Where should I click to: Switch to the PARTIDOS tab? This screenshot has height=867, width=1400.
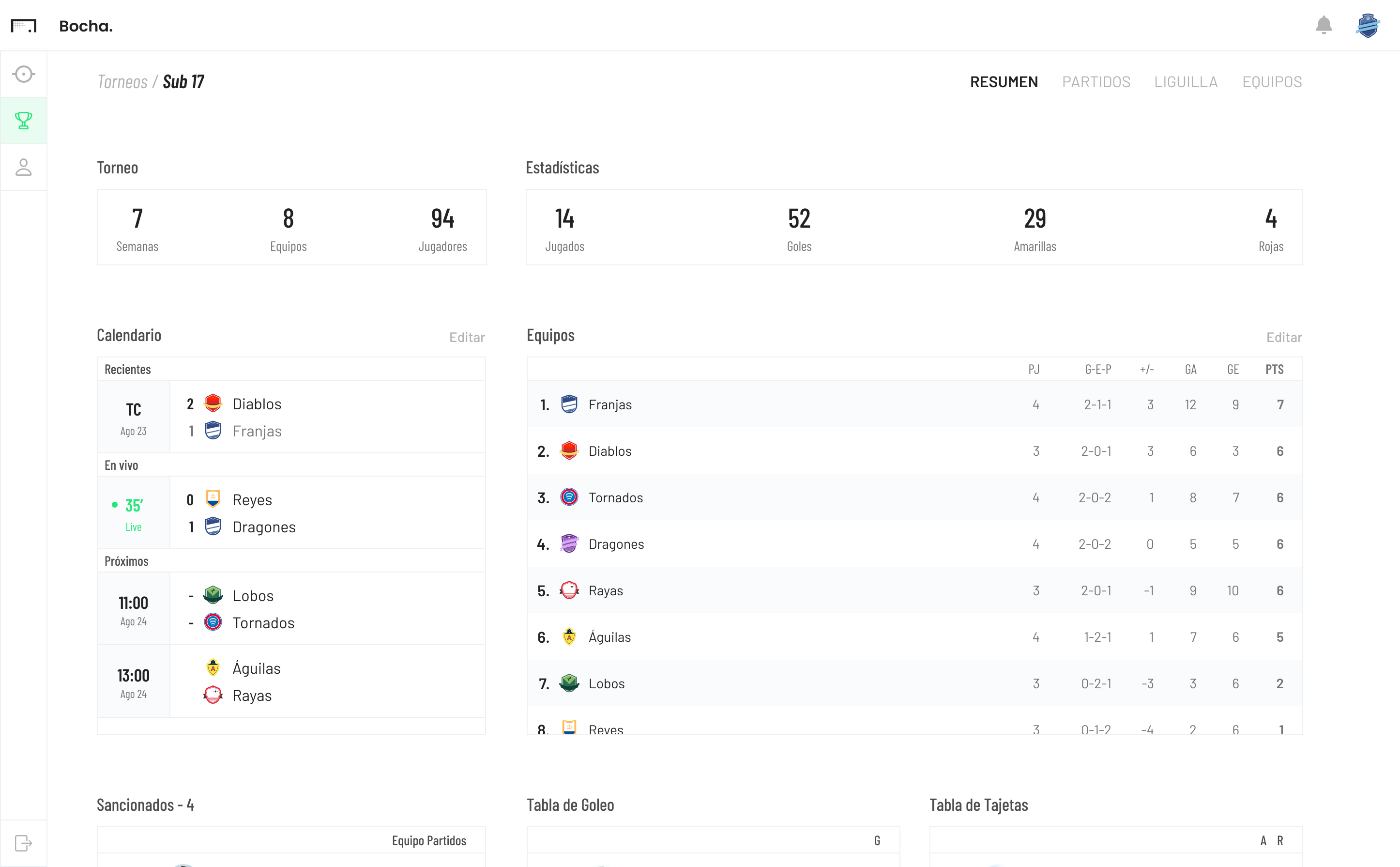[x=1096, y=81]
